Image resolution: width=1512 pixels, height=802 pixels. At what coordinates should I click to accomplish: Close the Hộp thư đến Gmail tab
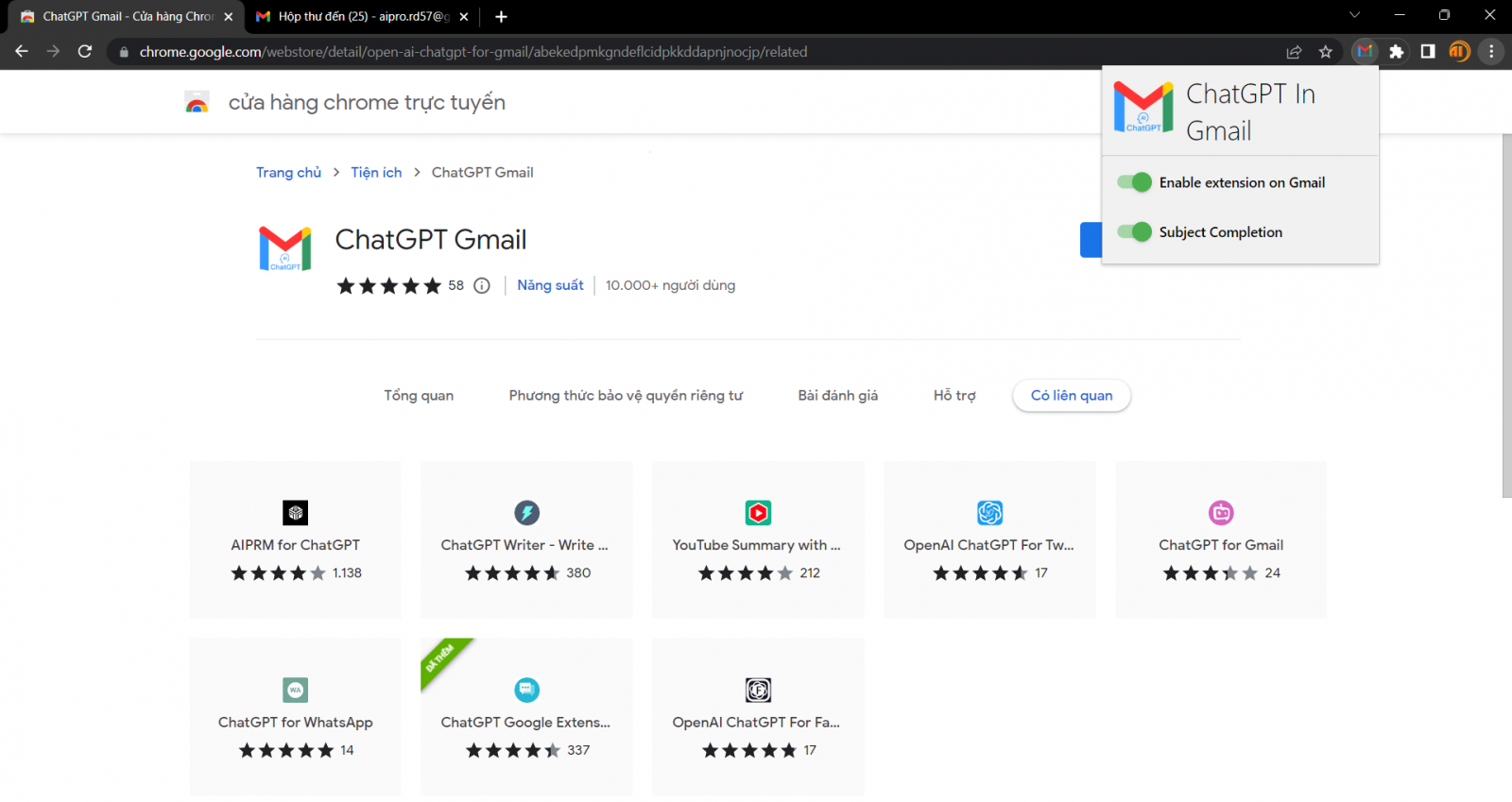(x=463, y=16)
